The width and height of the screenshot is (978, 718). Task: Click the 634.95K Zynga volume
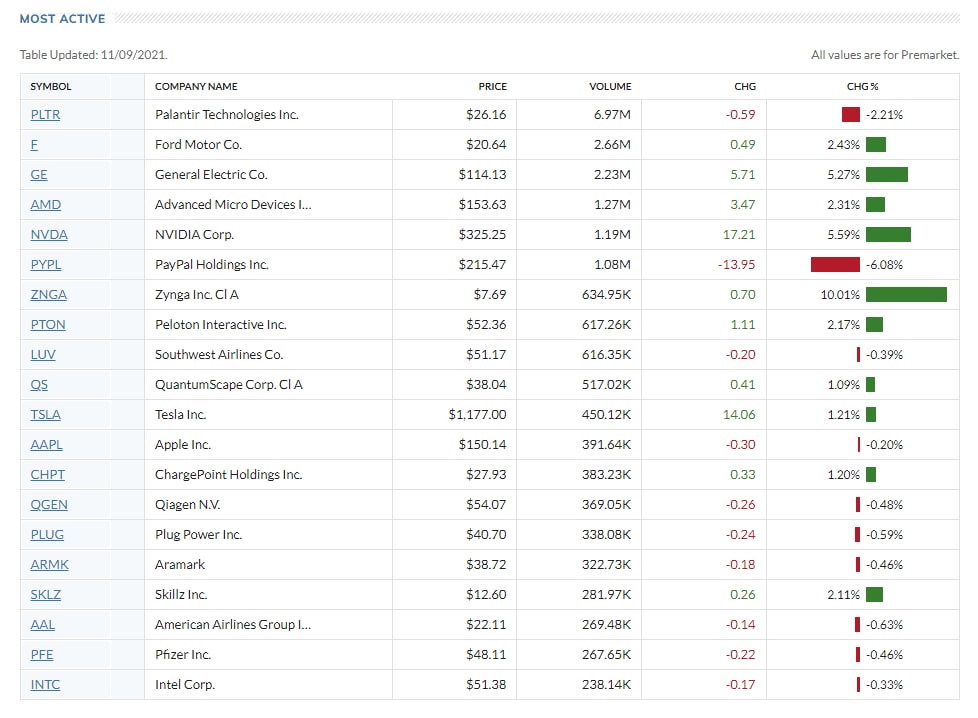[606, 294]
